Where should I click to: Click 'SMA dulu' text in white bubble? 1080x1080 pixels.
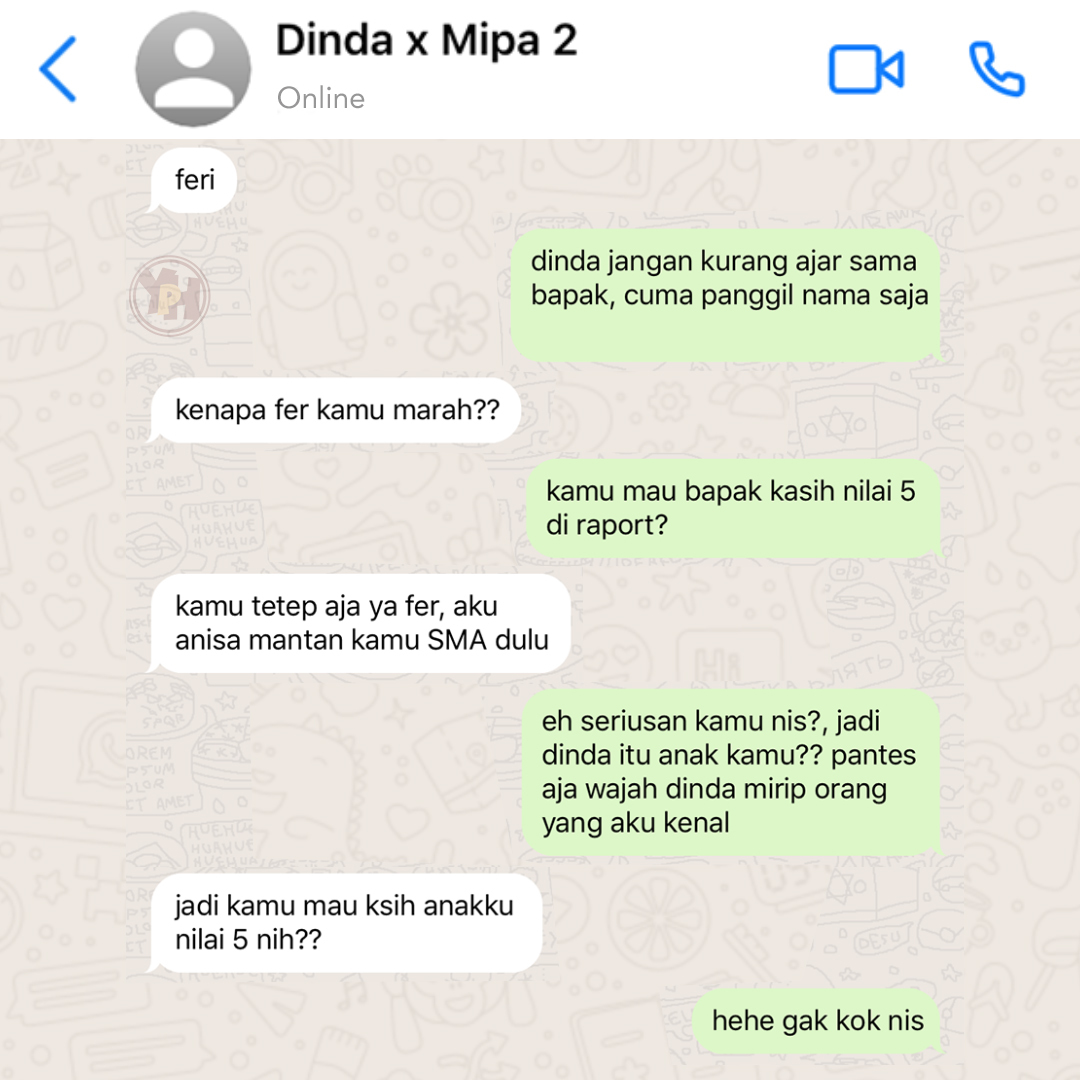click(x=488, y=640)
